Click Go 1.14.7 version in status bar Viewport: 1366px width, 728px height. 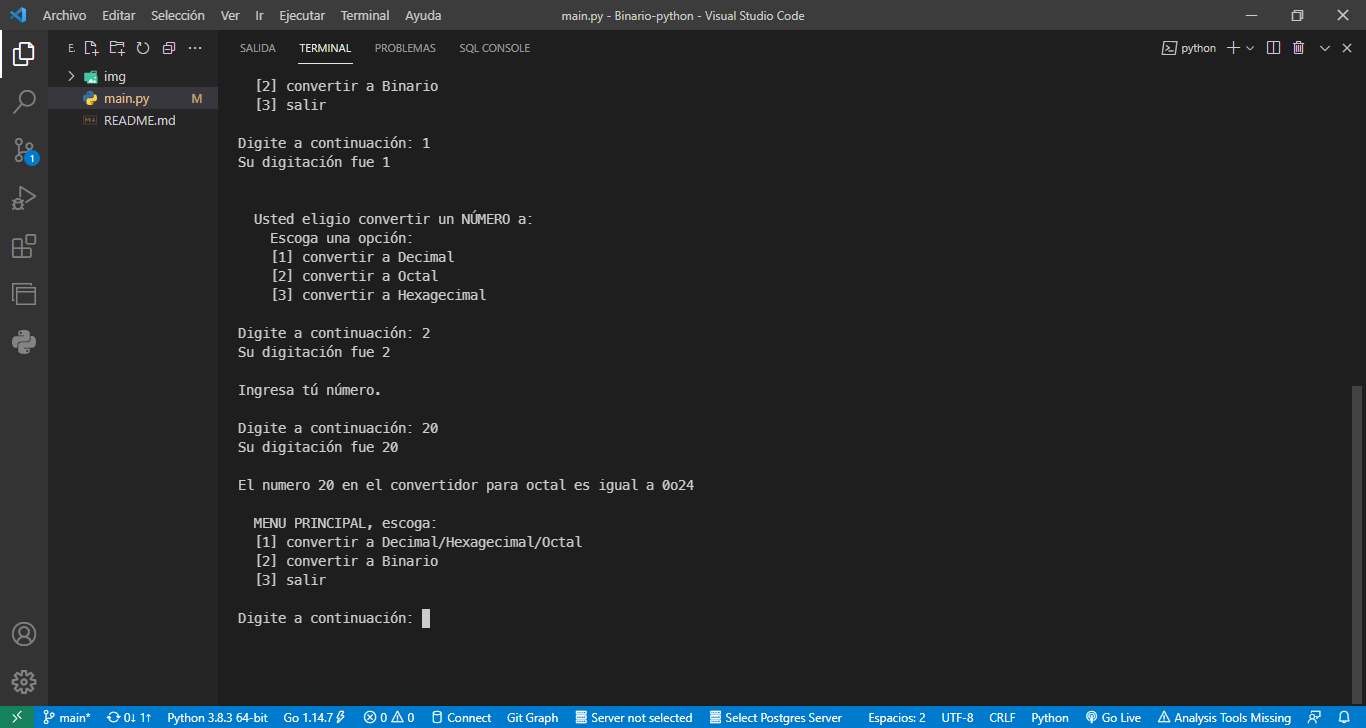314,717
